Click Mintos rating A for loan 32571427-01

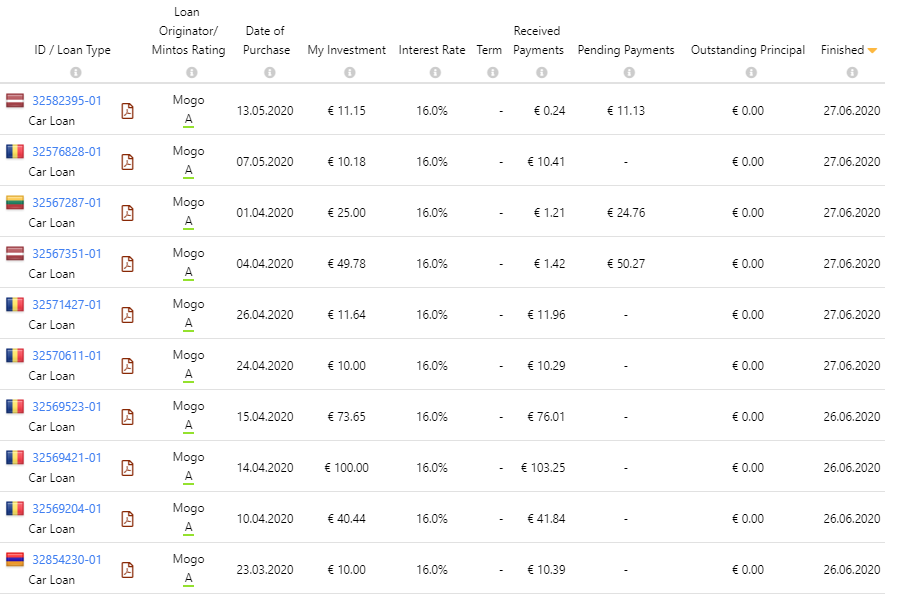(x=188, y=323)
